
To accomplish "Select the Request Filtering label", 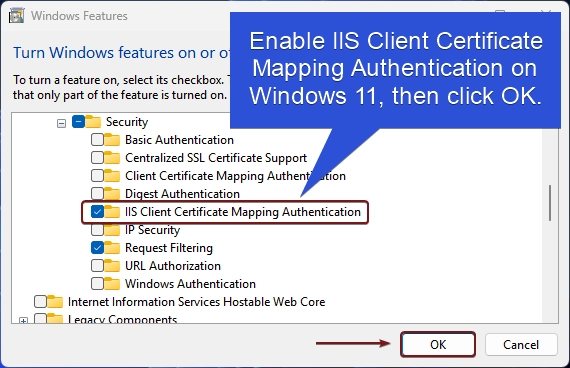I will coord(169,248).
